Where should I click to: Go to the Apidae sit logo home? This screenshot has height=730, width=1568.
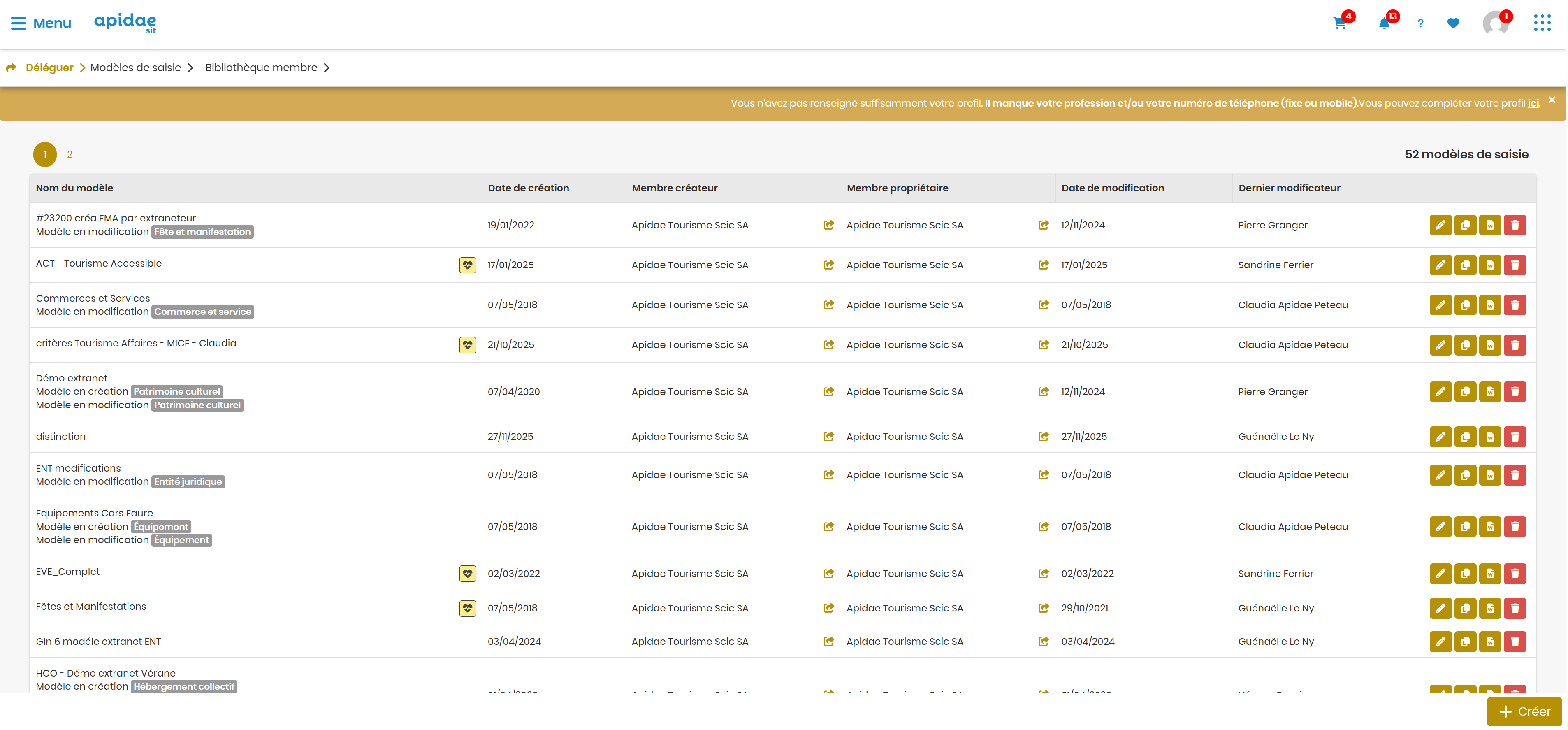coord(125,23)
